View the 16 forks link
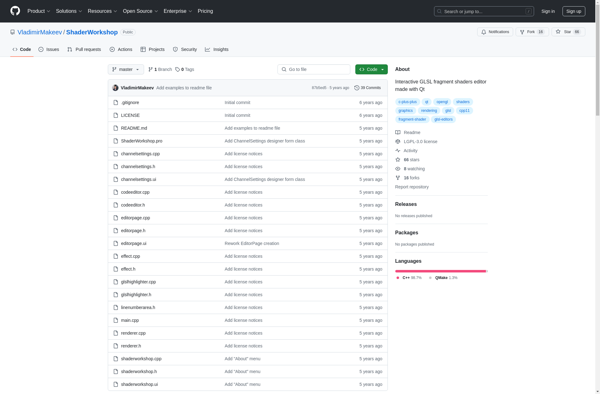 tap(408, 178)
